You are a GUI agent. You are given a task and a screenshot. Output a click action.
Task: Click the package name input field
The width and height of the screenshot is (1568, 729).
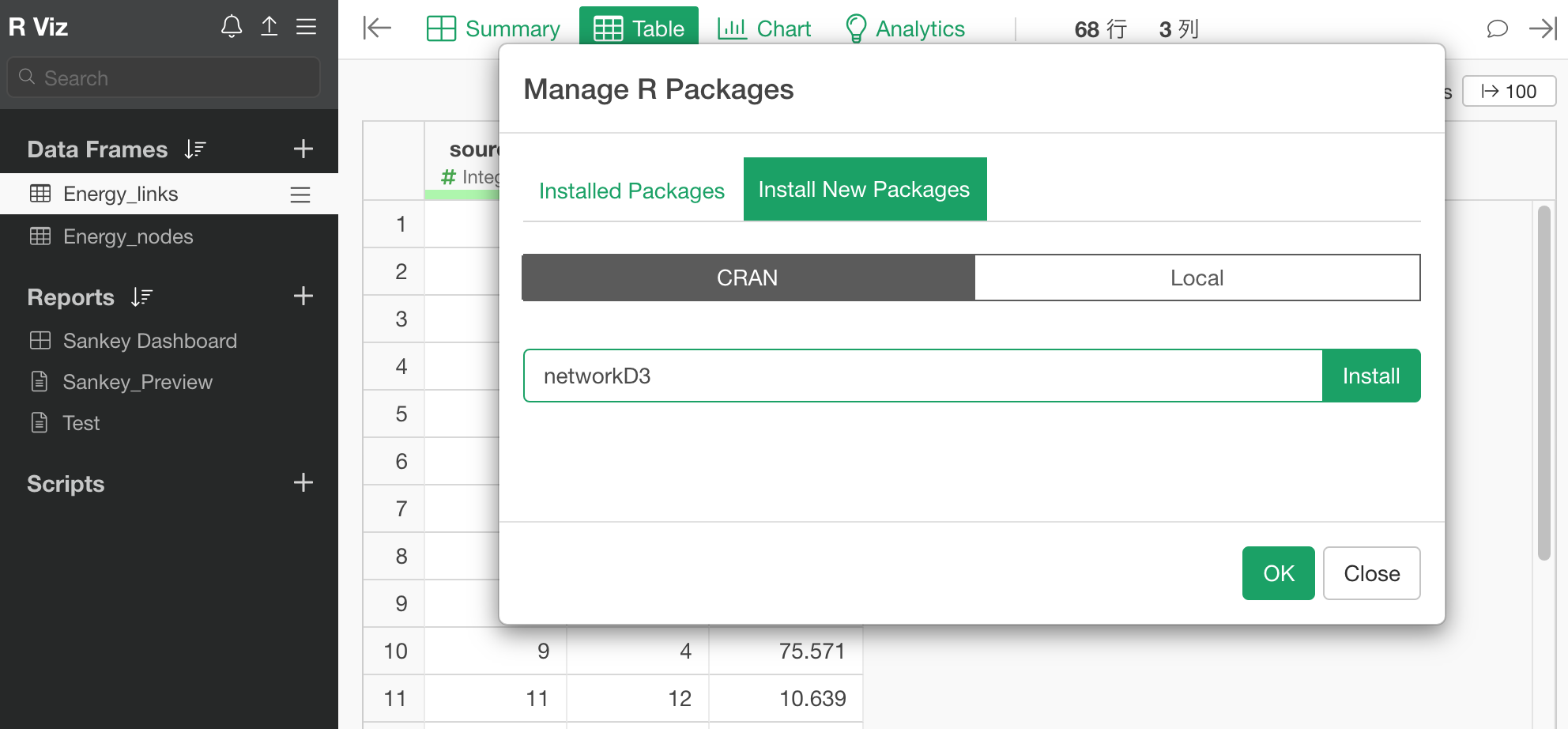(922, 376)
